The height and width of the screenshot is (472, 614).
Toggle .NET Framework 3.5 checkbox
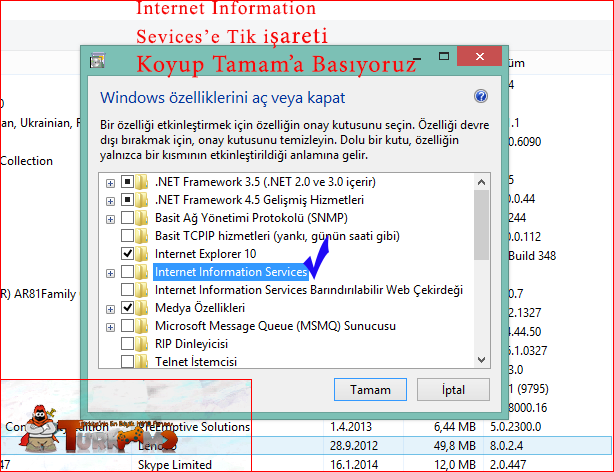tap(127, 182)
